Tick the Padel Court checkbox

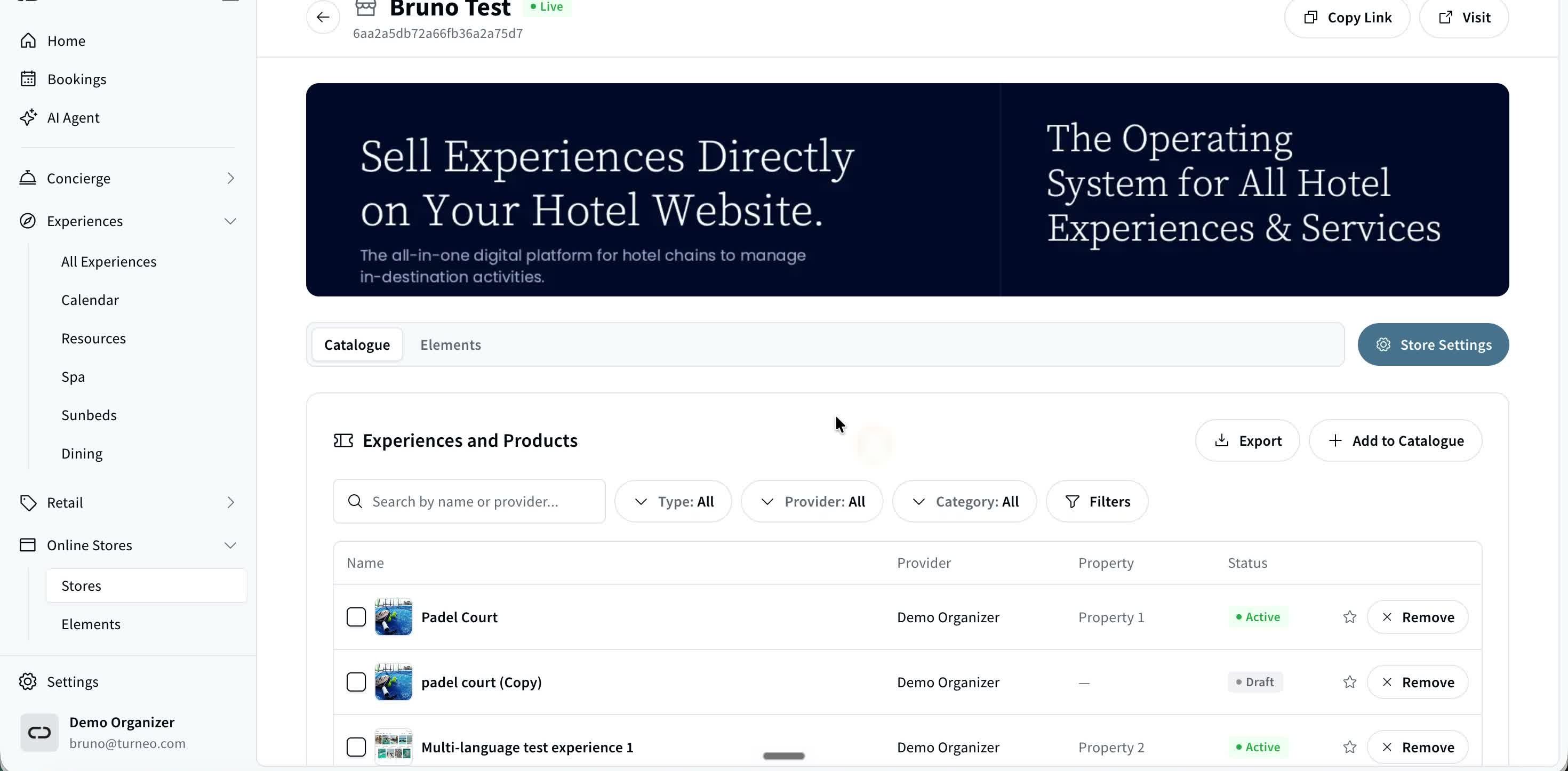[x=356, y=617]
